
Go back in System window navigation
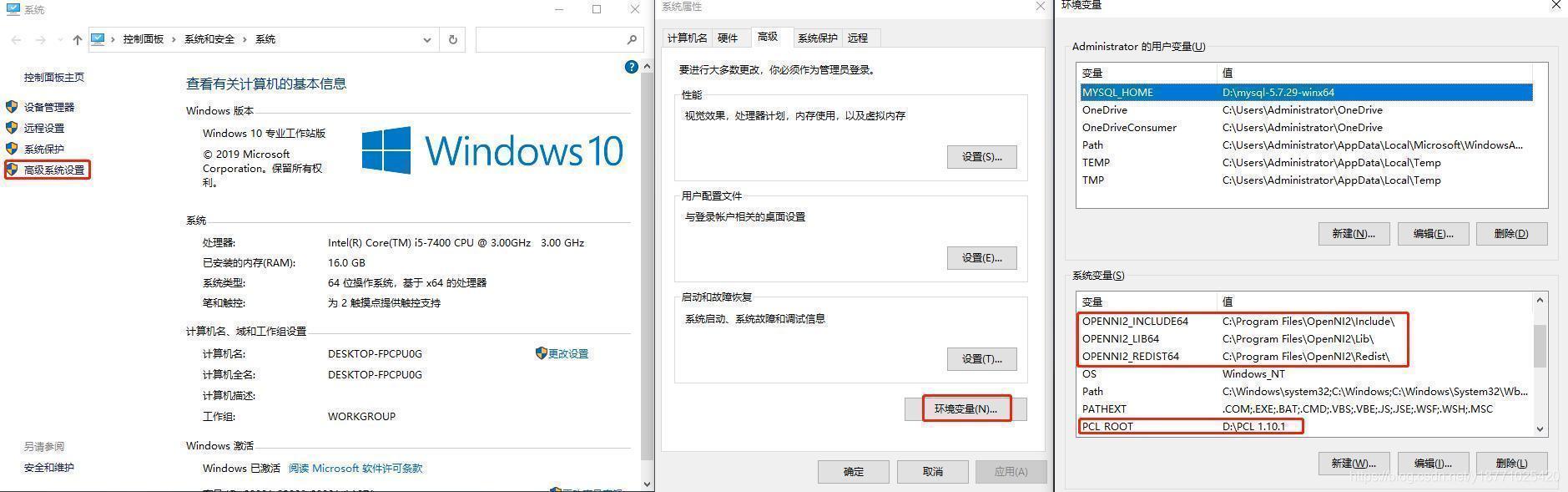[x=17, y=39]
